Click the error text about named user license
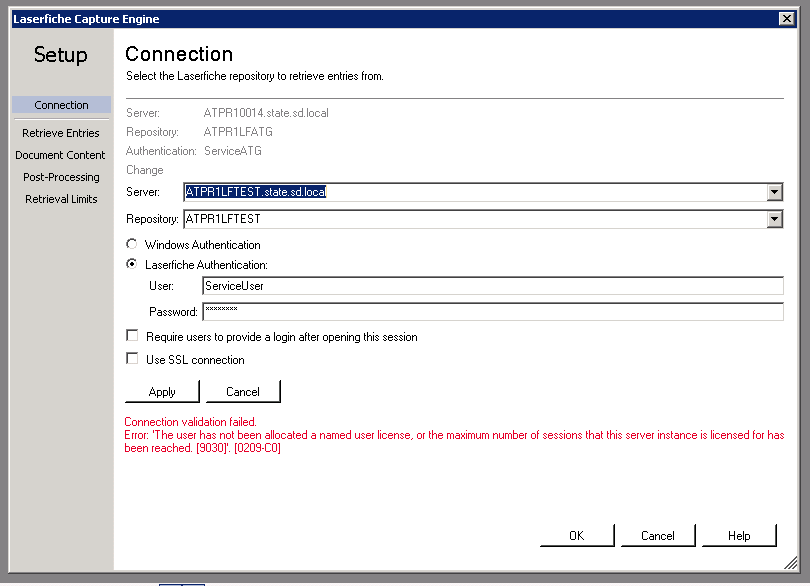Viewport: 810px width, 586px height. click(454, 441)
